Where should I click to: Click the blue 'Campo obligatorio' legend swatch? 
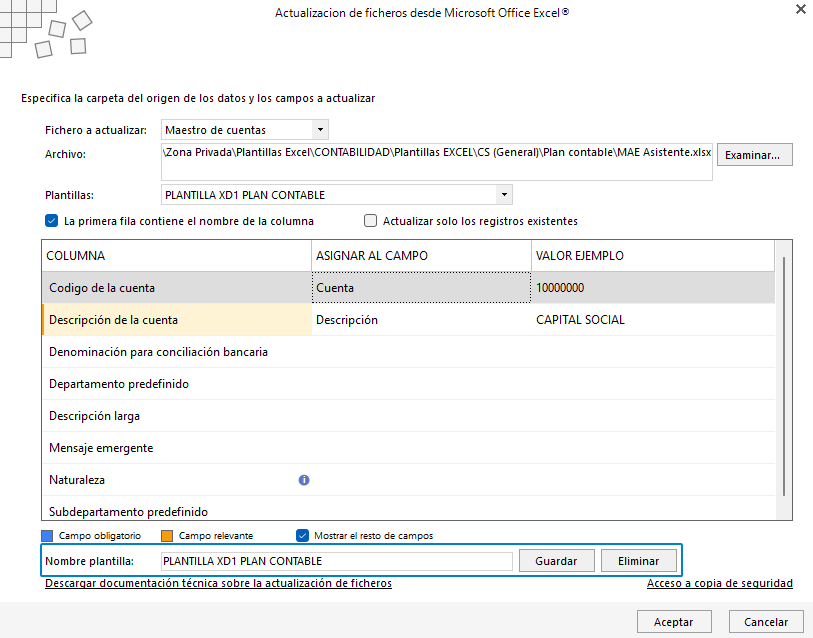pos(47,536)
